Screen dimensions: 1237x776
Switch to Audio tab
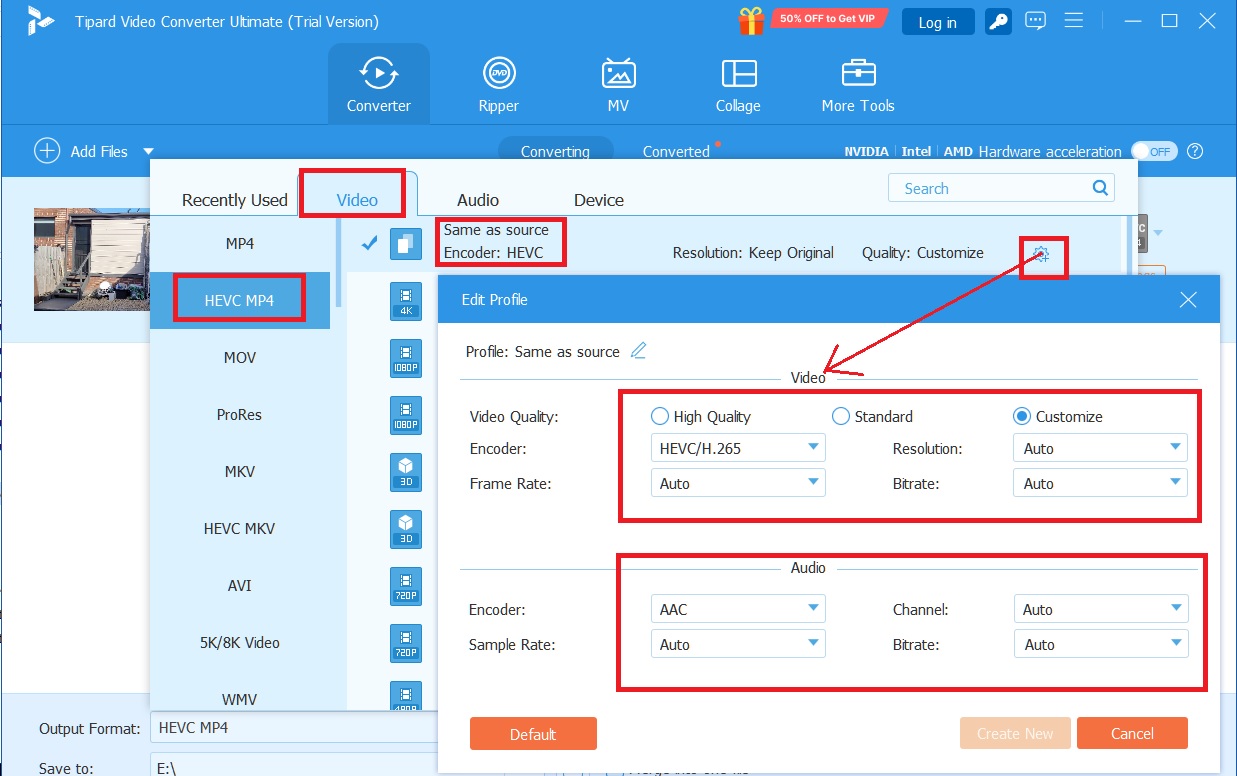[x=478, y=200]
